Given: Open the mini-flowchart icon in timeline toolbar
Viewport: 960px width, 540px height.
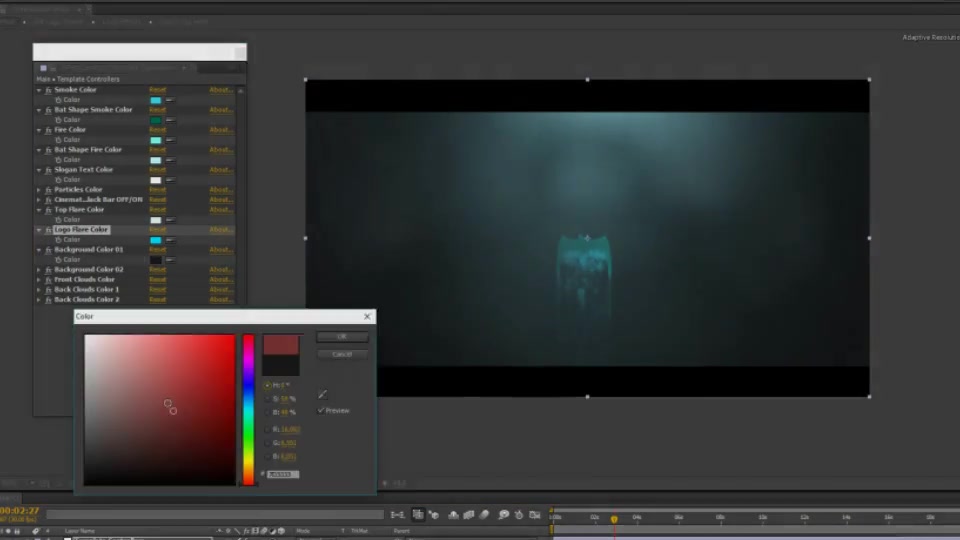Looking at the screenshot, I should click(397, 515).
